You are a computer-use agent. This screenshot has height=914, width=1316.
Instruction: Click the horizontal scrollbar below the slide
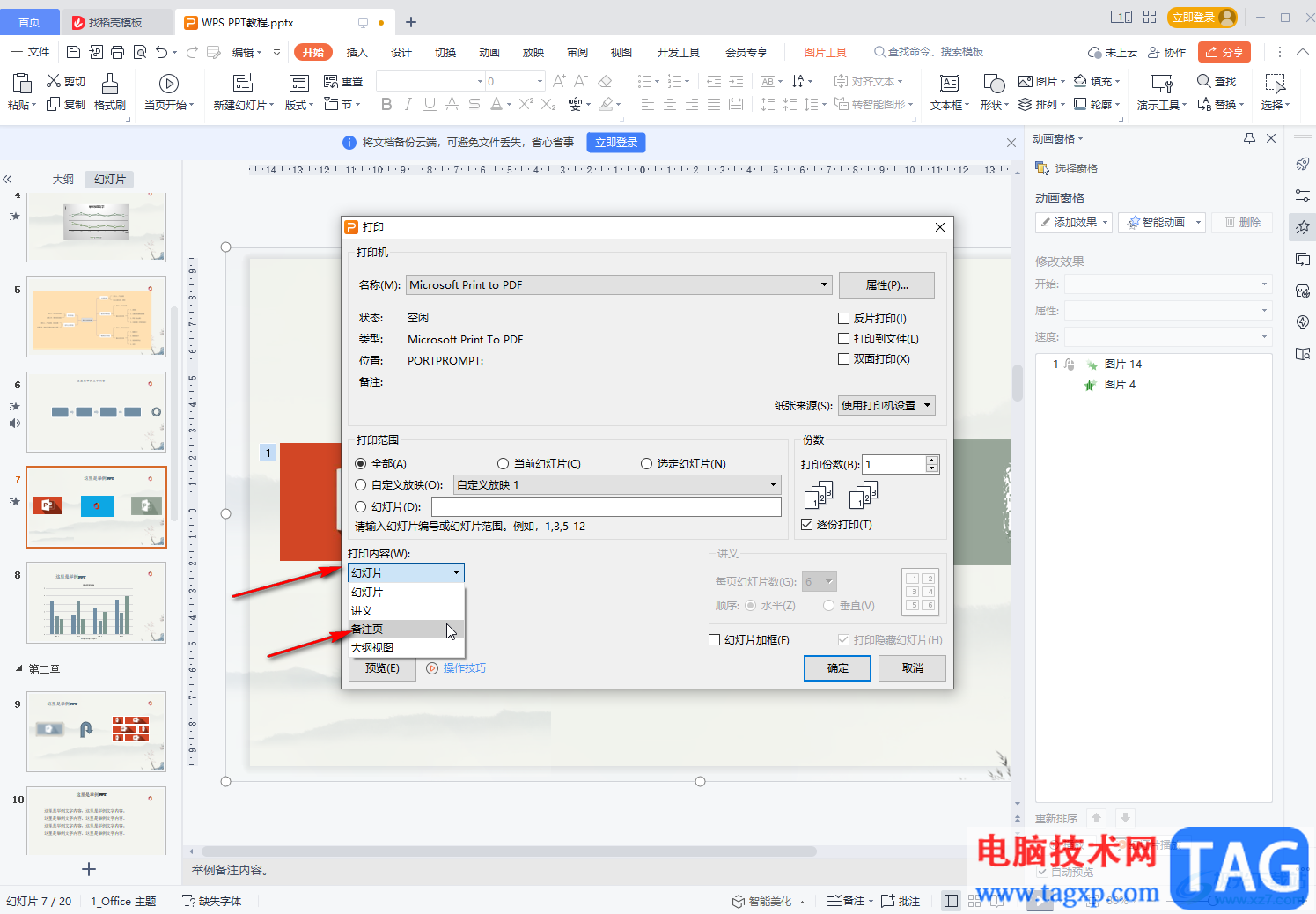[x=509, y=851]
